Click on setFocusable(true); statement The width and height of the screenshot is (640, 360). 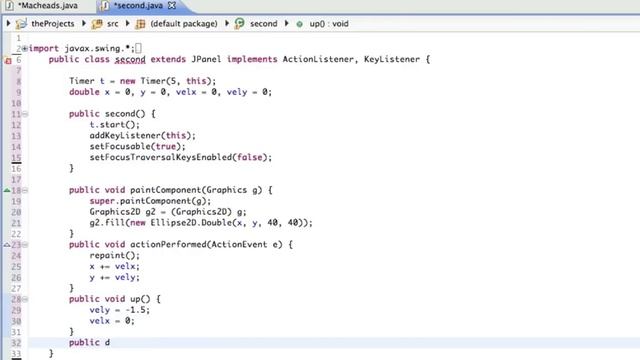(x=137, y=146)
